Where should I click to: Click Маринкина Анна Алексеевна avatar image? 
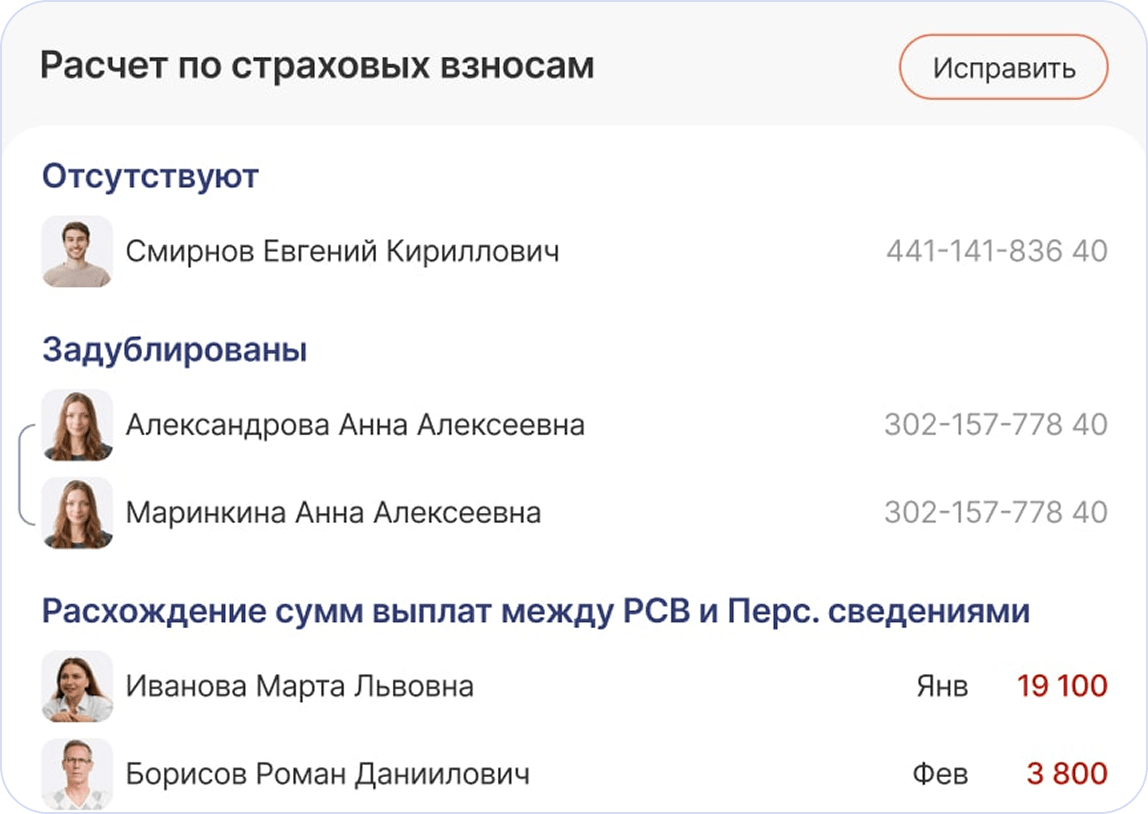click(x=77, y=512)
